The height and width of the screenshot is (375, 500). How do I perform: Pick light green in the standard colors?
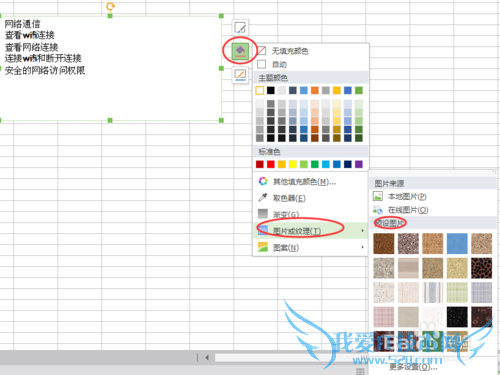[x=304, y=164]
